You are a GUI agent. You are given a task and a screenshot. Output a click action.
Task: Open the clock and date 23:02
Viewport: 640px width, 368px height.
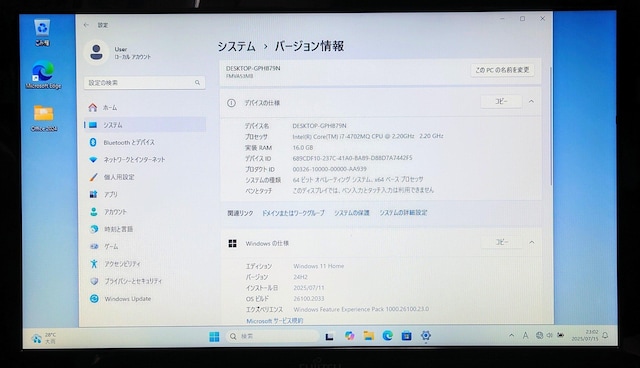coord(584,335)
